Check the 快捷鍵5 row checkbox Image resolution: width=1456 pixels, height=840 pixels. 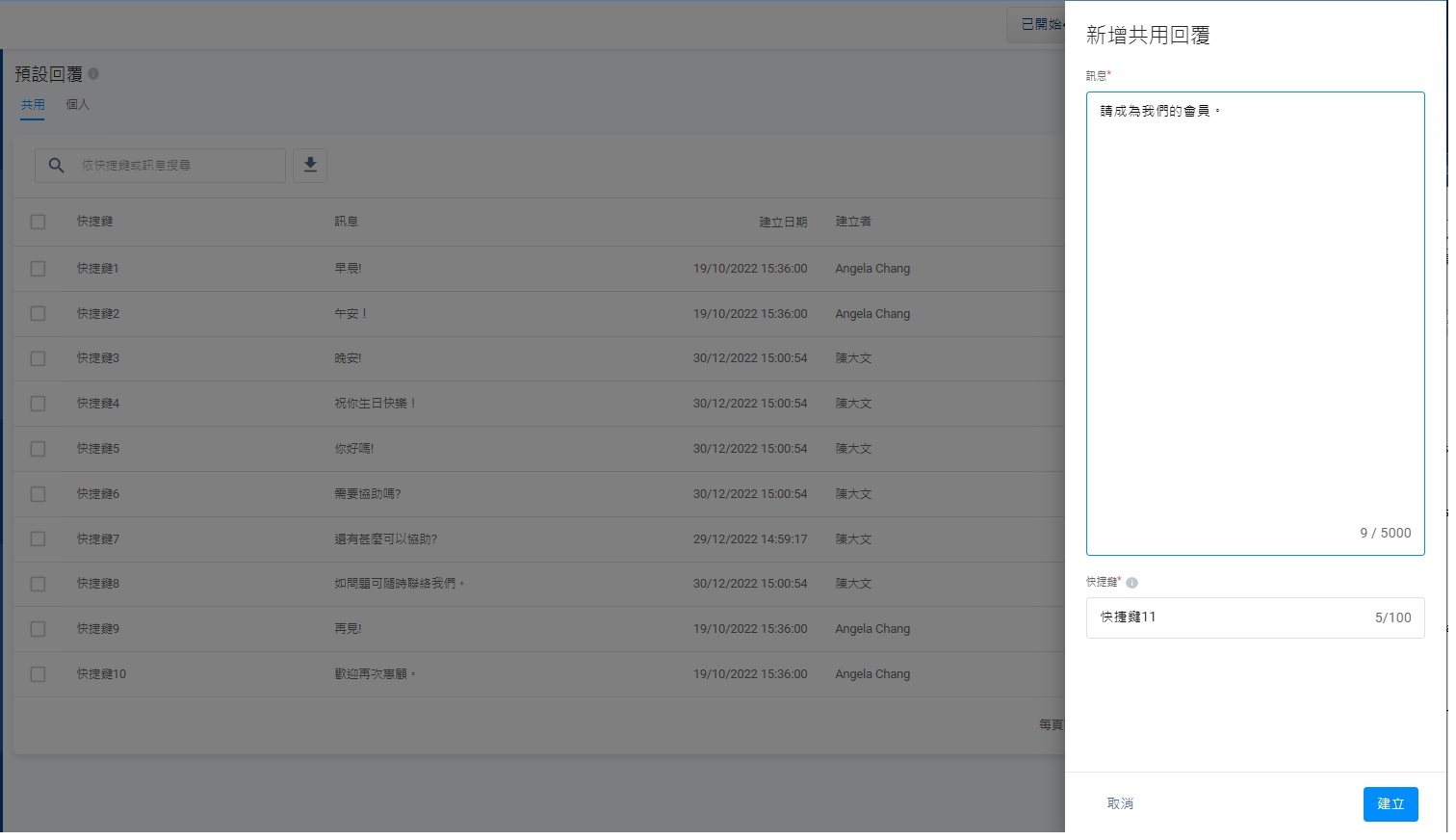pos(38,449)
